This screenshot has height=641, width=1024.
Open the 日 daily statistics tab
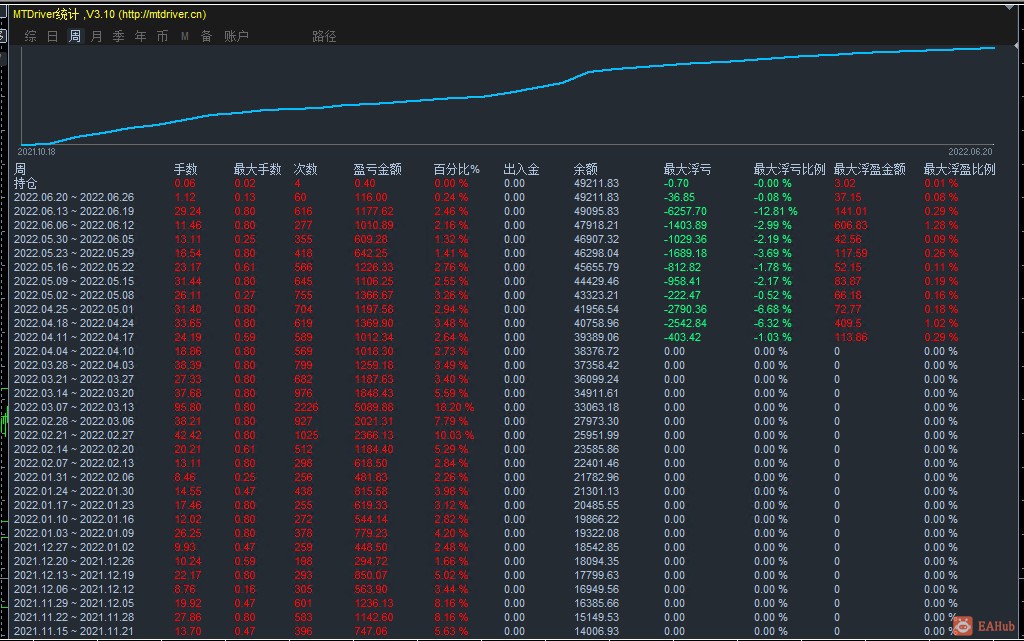point(53,37)
